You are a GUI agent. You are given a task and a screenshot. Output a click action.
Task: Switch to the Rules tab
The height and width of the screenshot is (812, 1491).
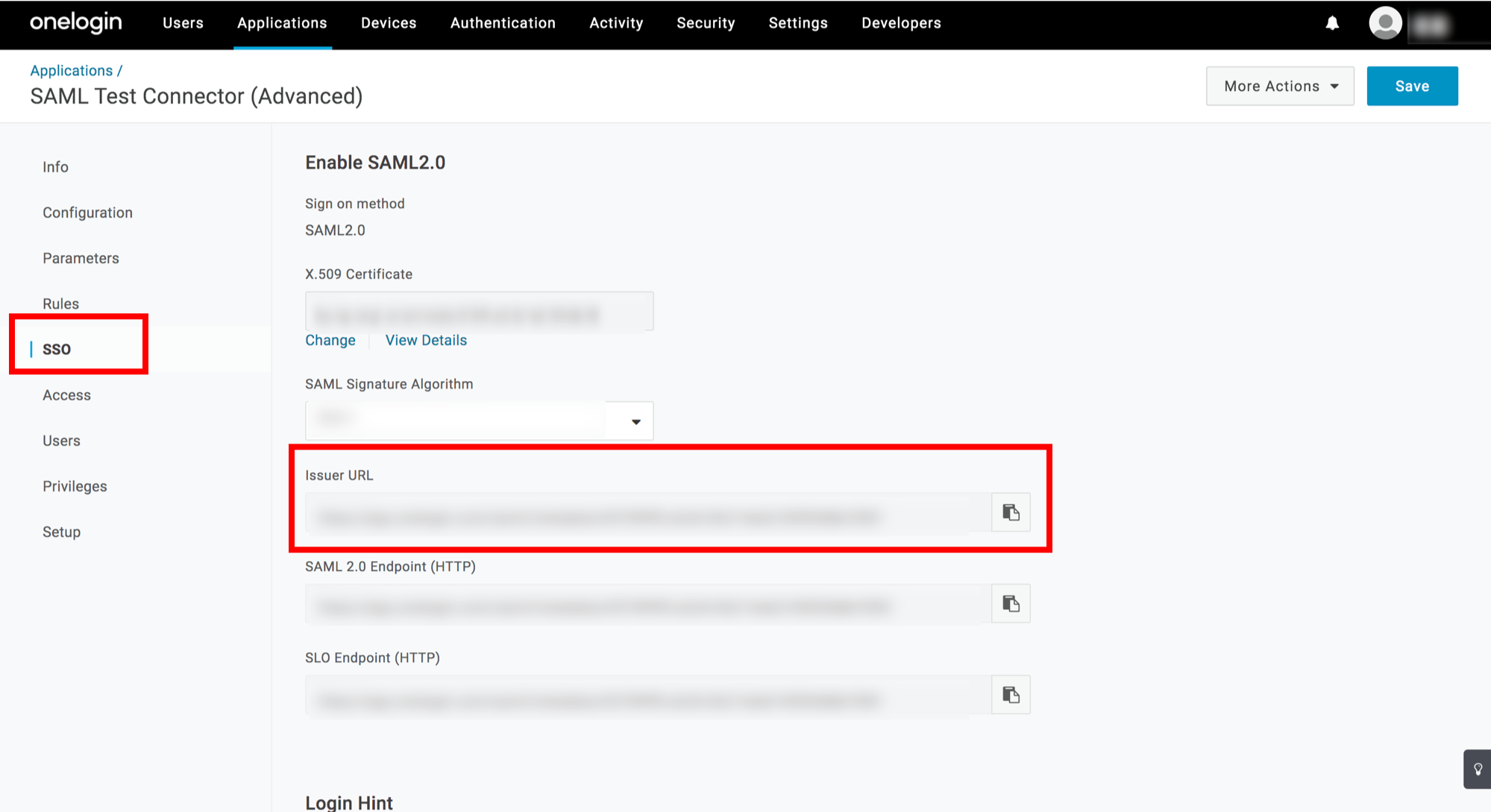pyautogui.click(x=60, y=303)
